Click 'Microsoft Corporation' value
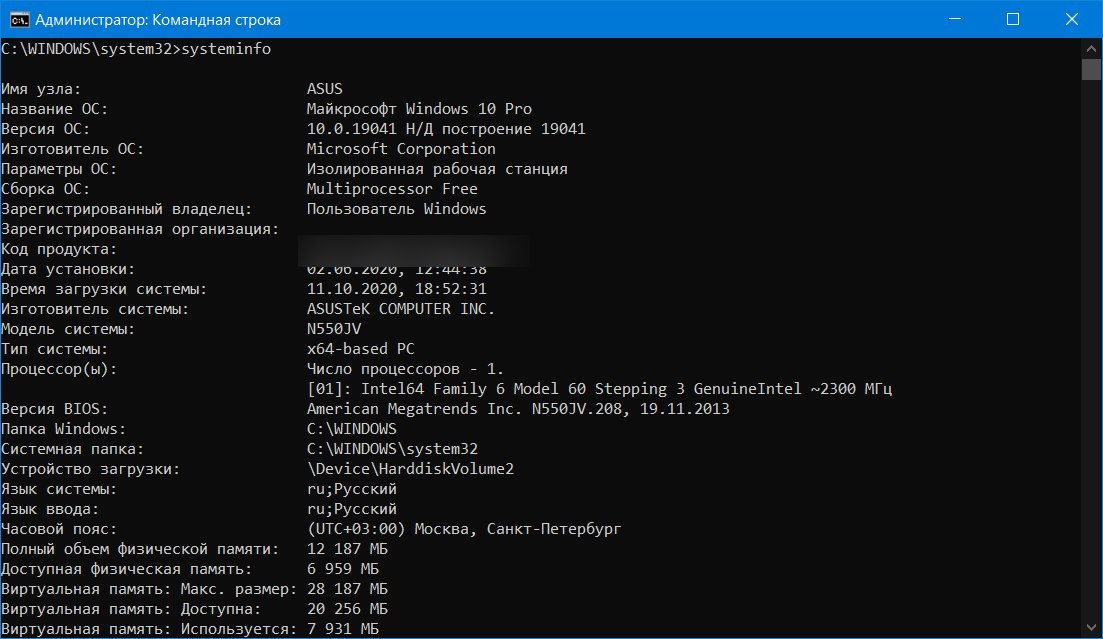Image resolution: width=1103 pixels, height=639 pixels. [x=401, y=148]
